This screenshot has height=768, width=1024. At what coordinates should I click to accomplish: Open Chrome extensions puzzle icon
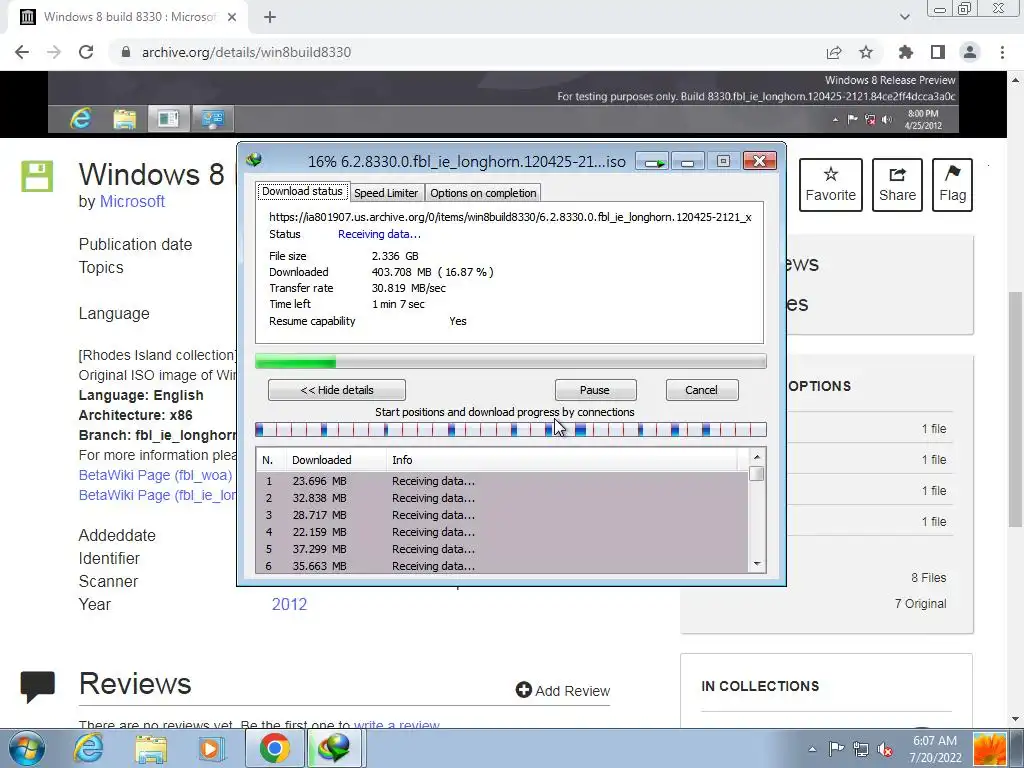point(906,52)
